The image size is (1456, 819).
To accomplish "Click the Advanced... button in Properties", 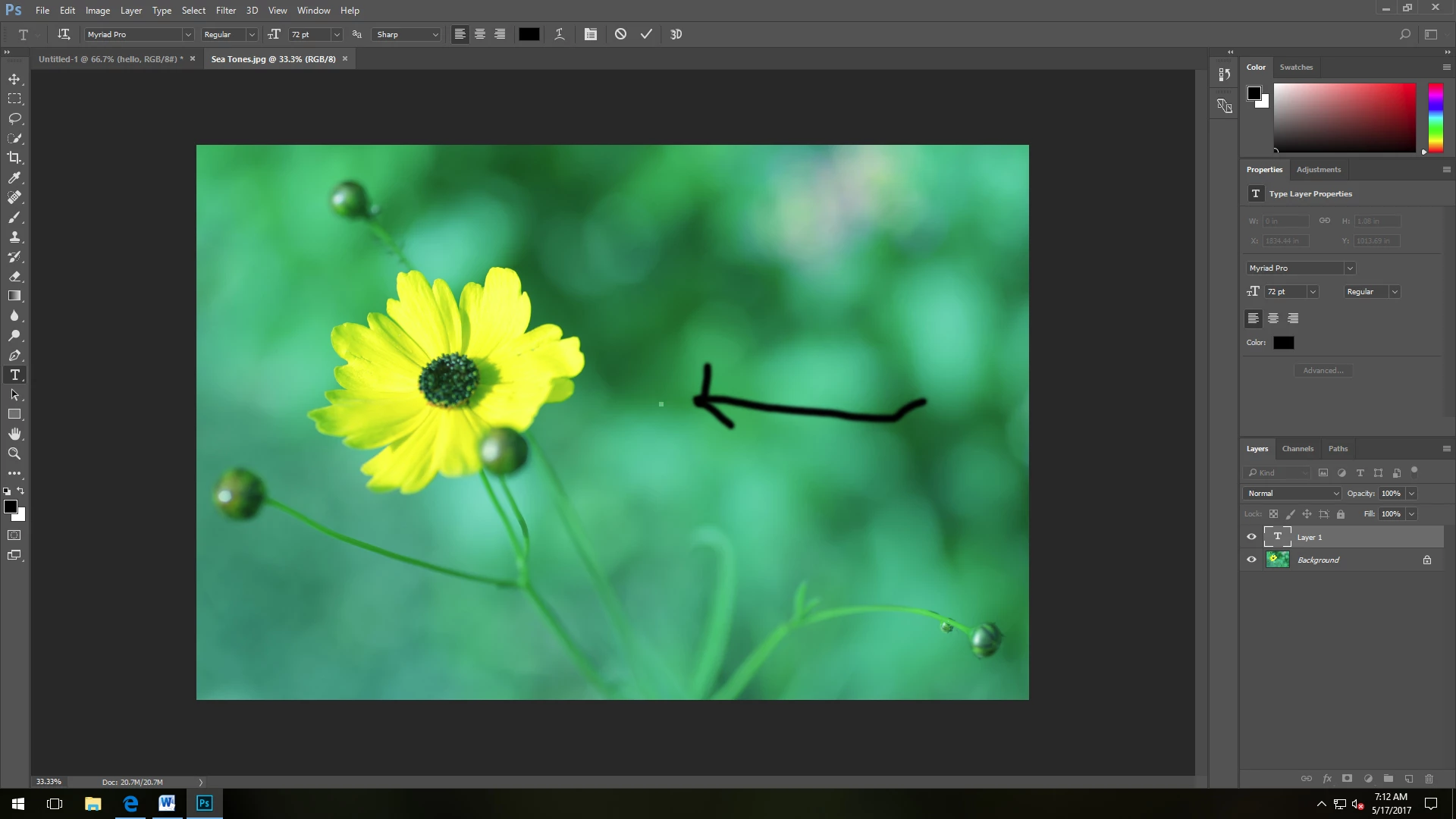I will click(1323, 371).
